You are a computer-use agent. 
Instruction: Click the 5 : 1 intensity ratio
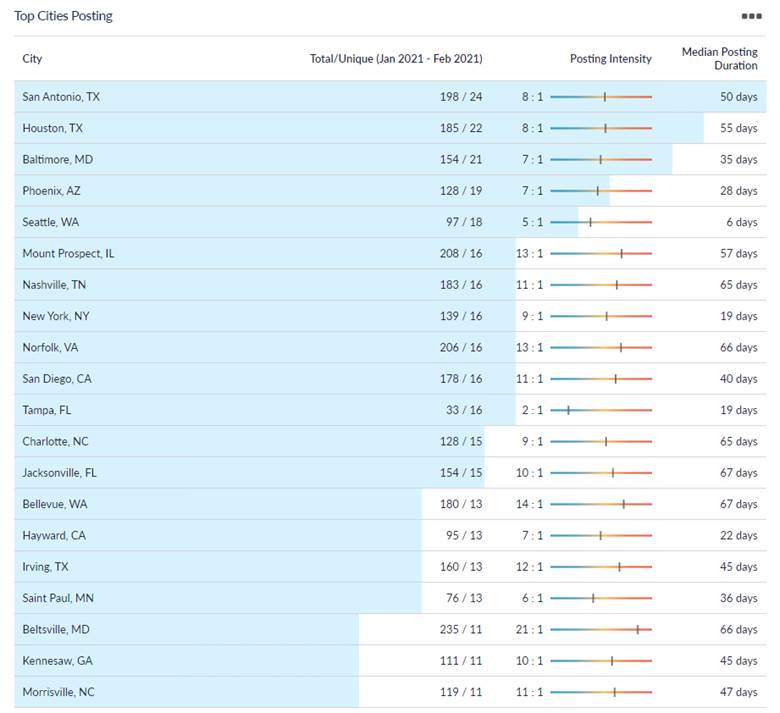pyautogui.click(x=532, y=222)
